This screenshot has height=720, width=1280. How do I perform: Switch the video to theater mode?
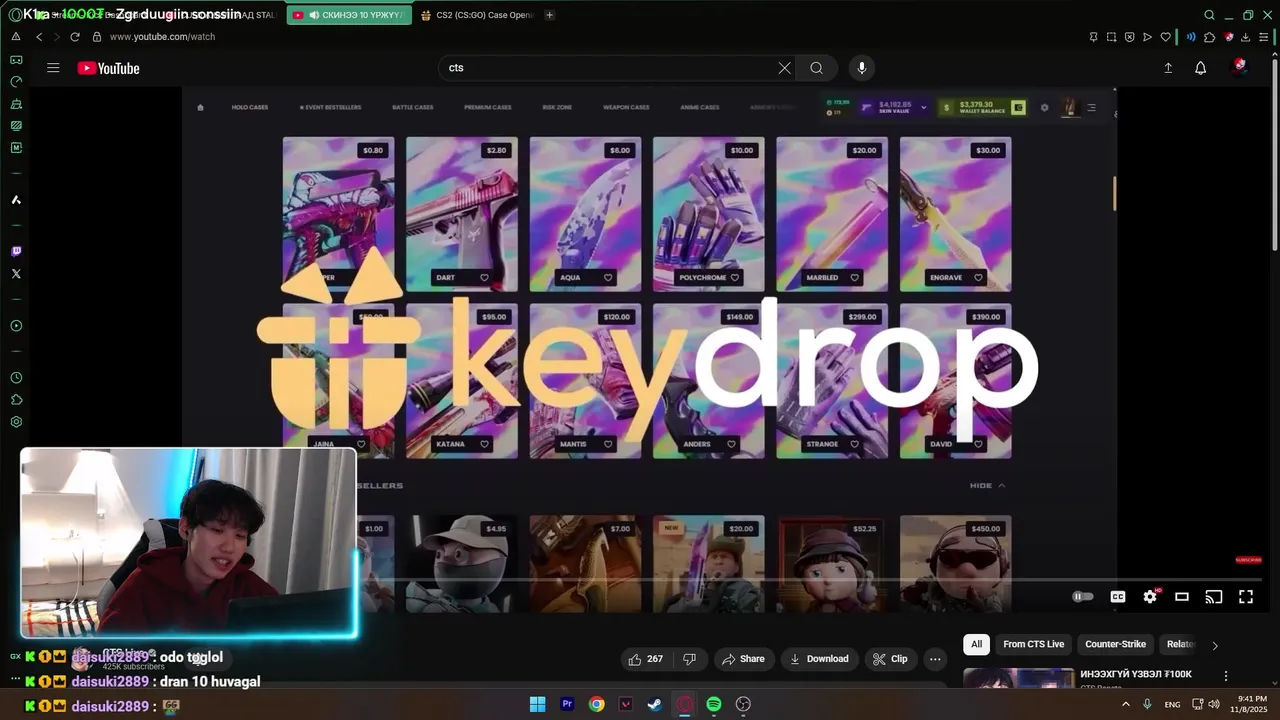(1182, 597)
